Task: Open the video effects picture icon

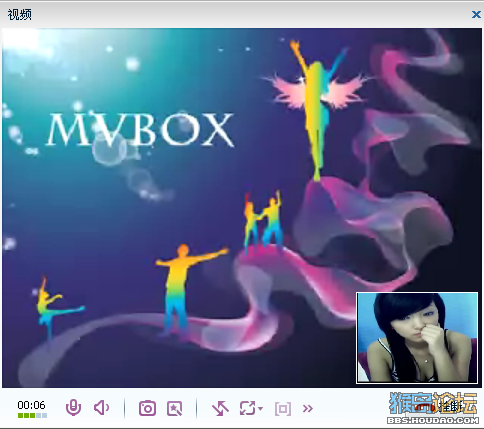Action: (x=174, y=408)
